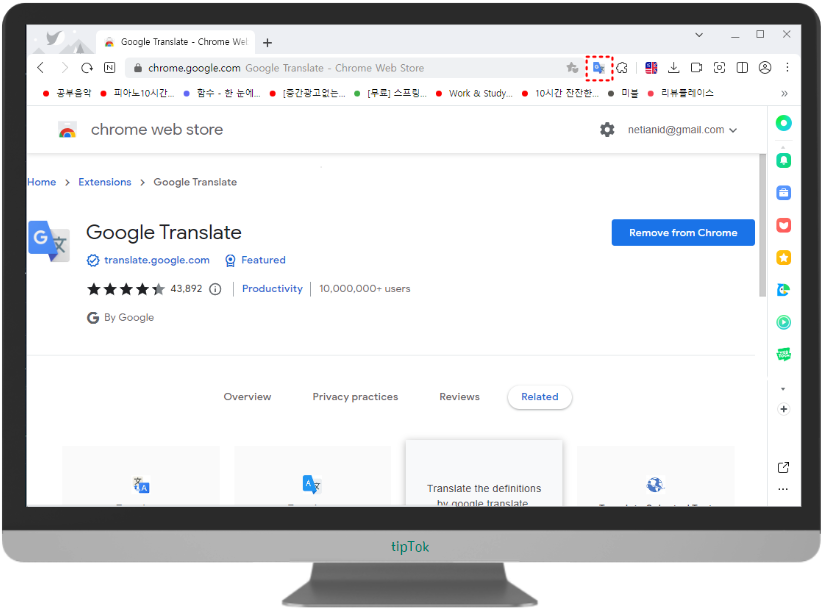Open the 공부음악 bookmark
Viewport: 823px width, 613px height.
(x=67, y=93)
